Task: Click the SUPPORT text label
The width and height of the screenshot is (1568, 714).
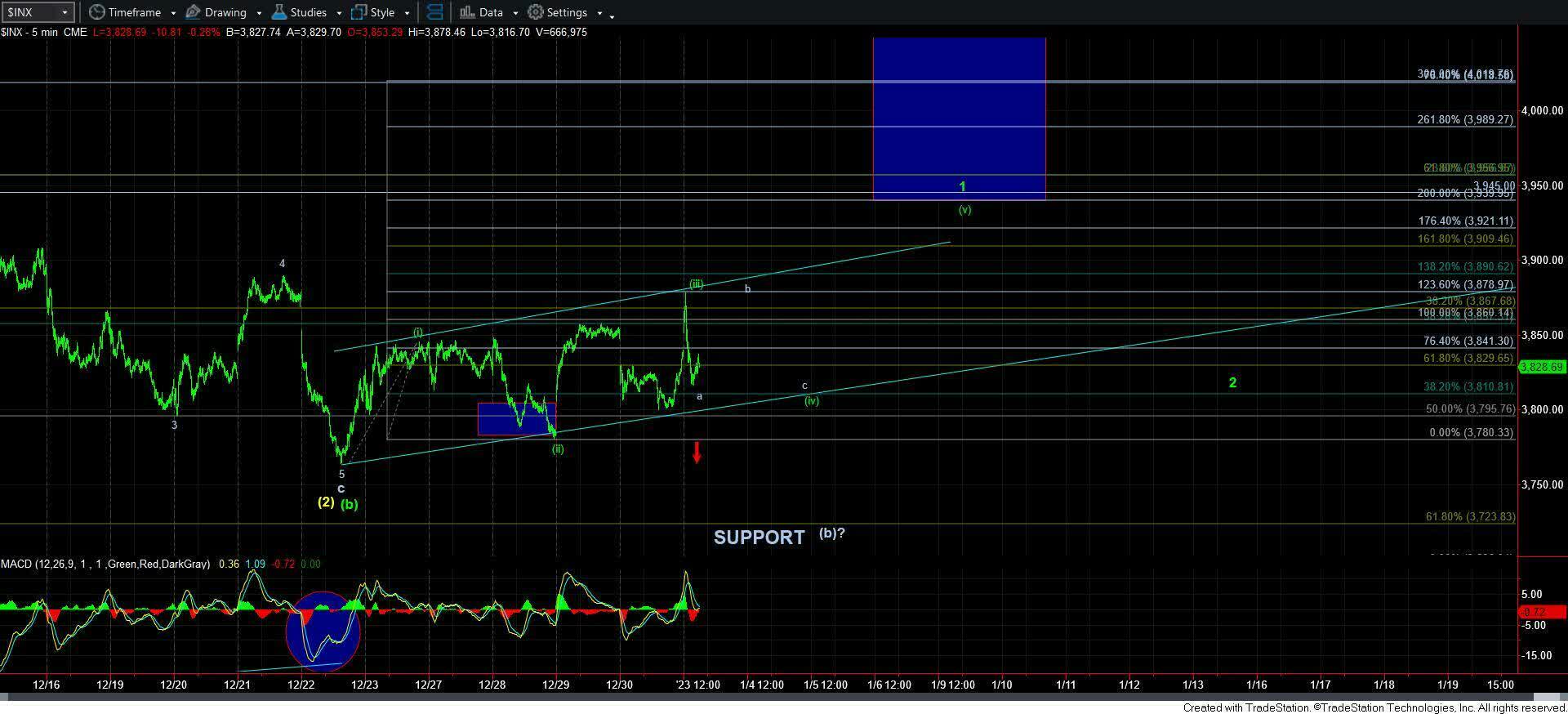Action: [759, 537]
